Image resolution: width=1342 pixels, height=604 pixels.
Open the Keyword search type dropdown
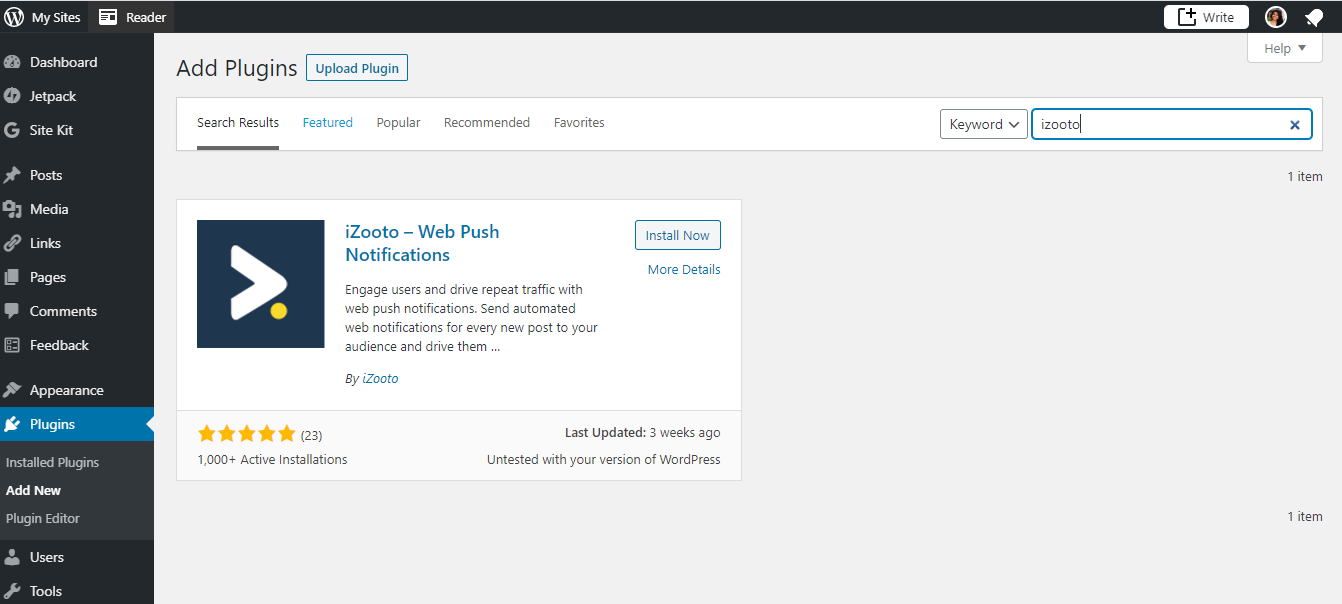pos(984,124)
